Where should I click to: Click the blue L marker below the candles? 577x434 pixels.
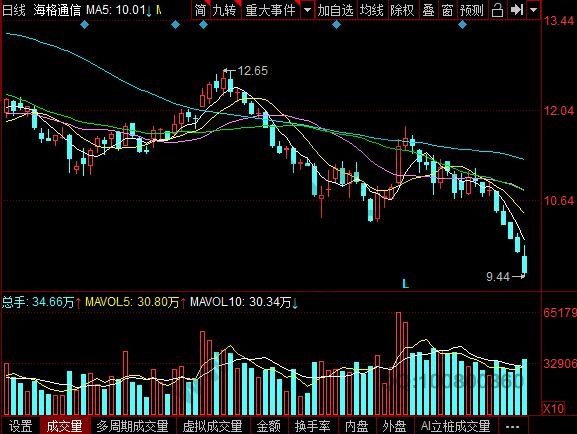(406, 284)
